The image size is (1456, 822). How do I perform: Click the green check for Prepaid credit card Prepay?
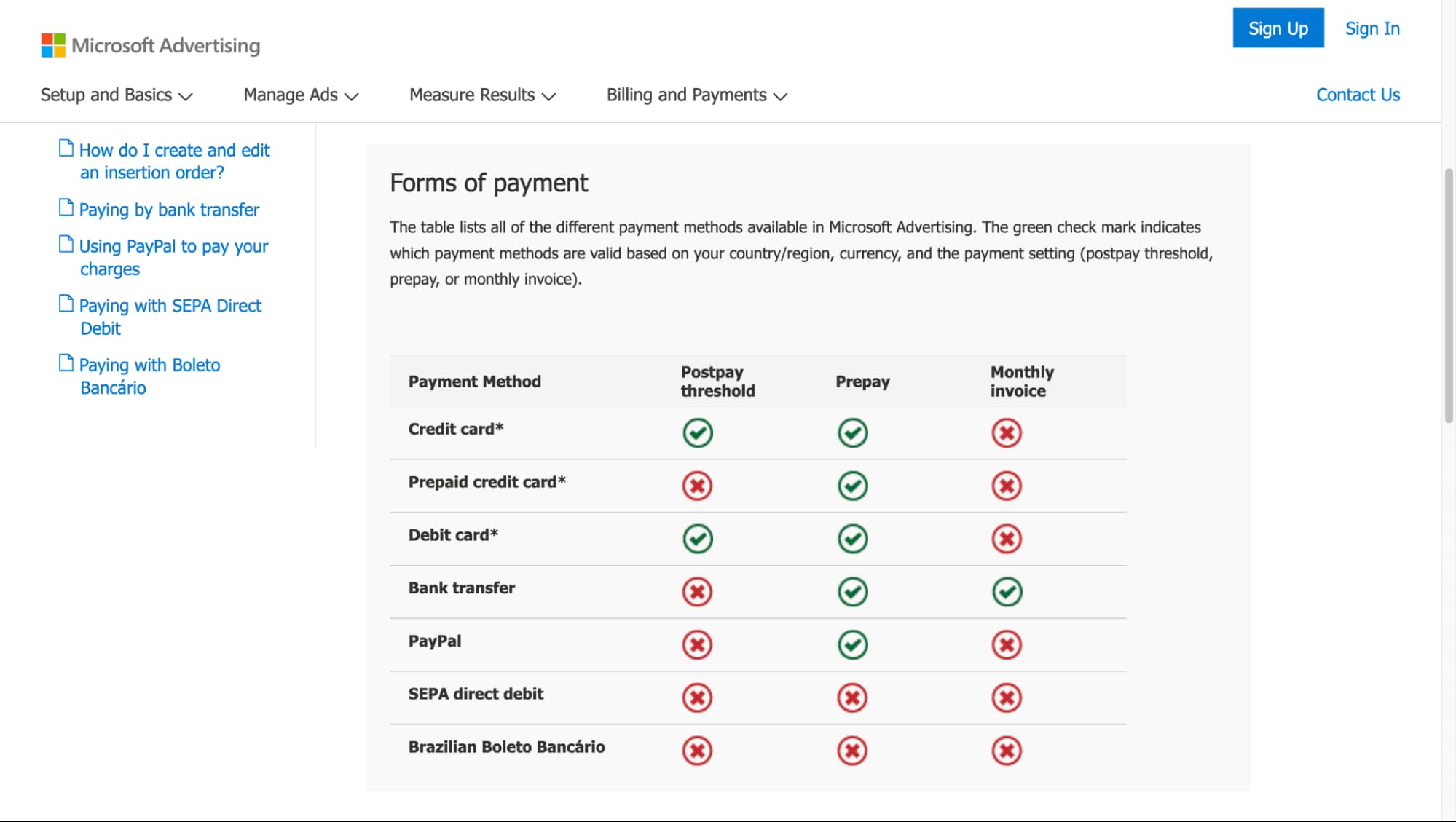[852, 486]
